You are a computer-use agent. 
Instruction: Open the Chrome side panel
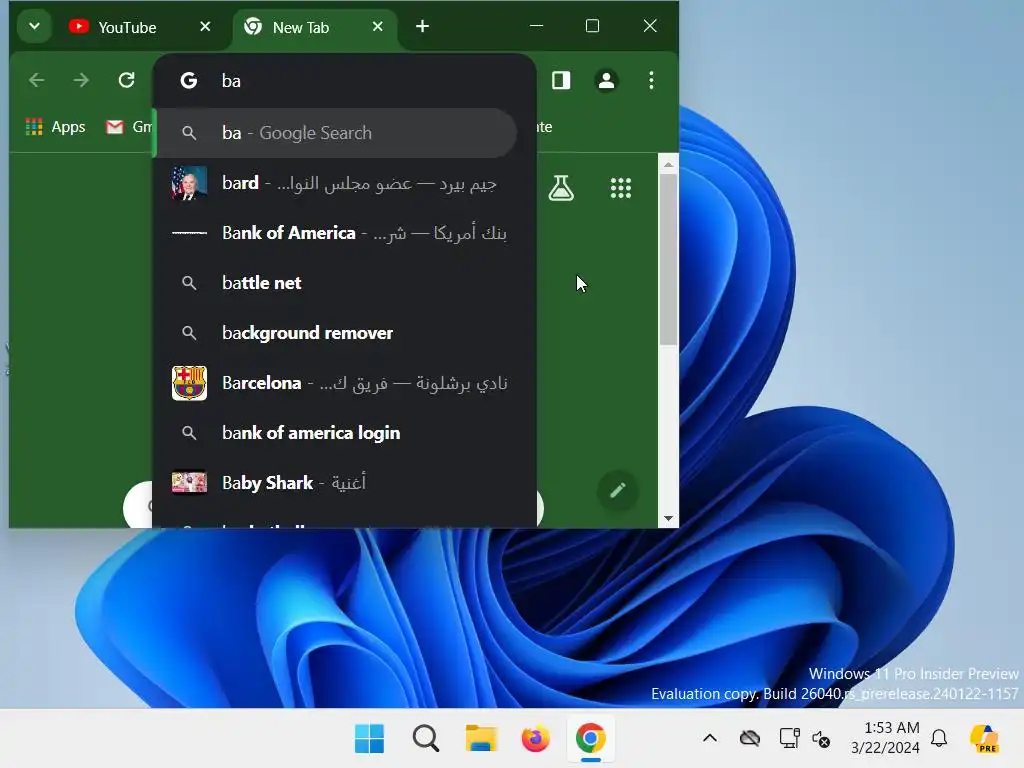pyautogui.click(x=561, y=80)
